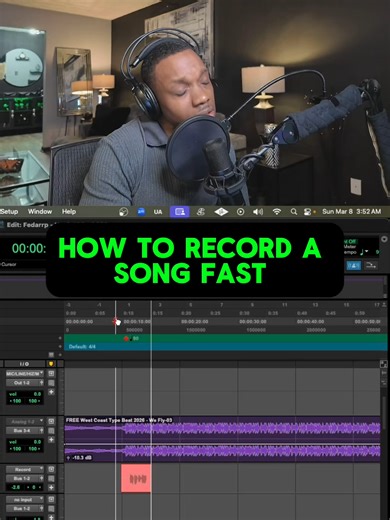Click the plus icon beside -2.6 value
This screenshot has width=390, height=520.
pos(51,487)
